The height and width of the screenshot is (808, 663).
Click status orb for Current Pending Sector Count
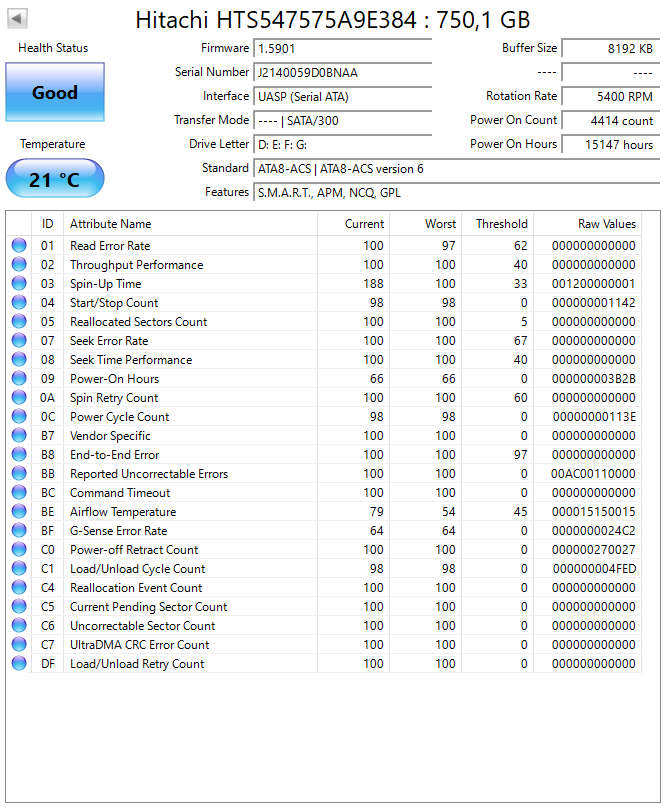(x=19, y=607)
